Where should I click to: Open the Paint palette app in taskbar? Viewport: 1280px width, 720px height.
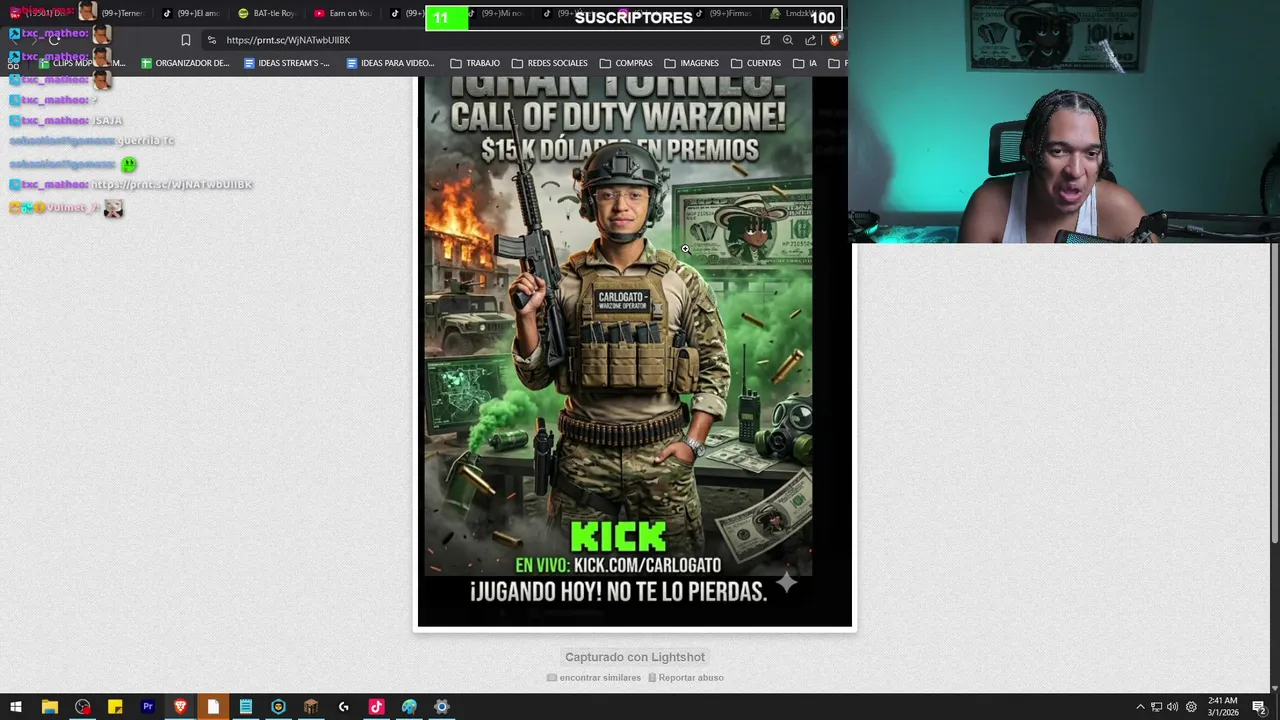click(x=409, y=707)
